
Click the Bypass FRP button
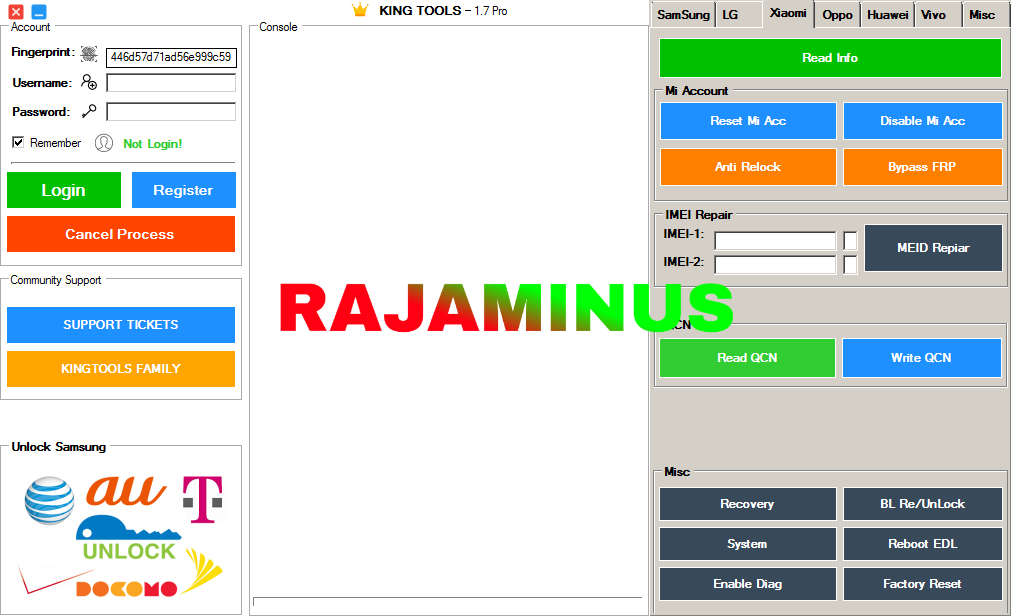coord(923,166)
